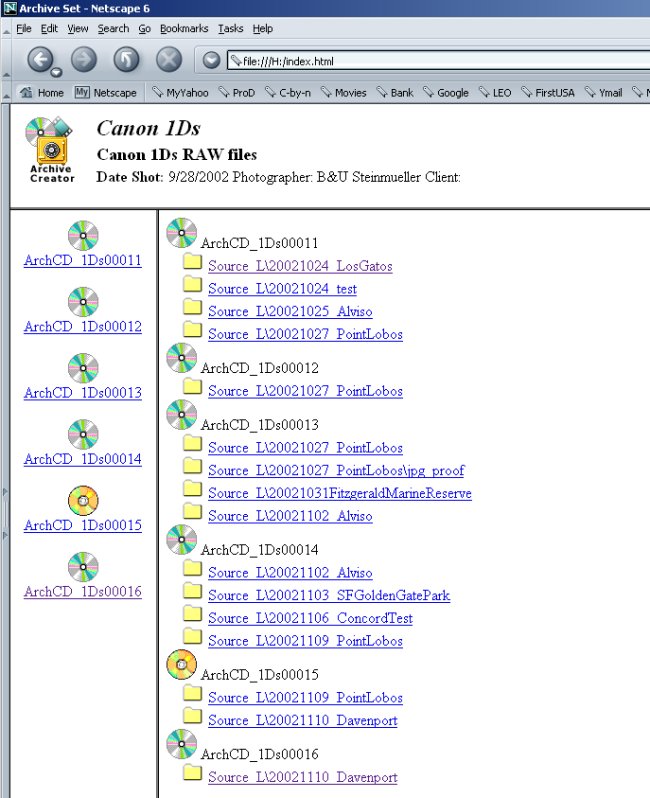This screenshot has width=650, height=798.
Task: Open sidebar link ArchCD_1Ds00014
Action: [x=83, y=459]
